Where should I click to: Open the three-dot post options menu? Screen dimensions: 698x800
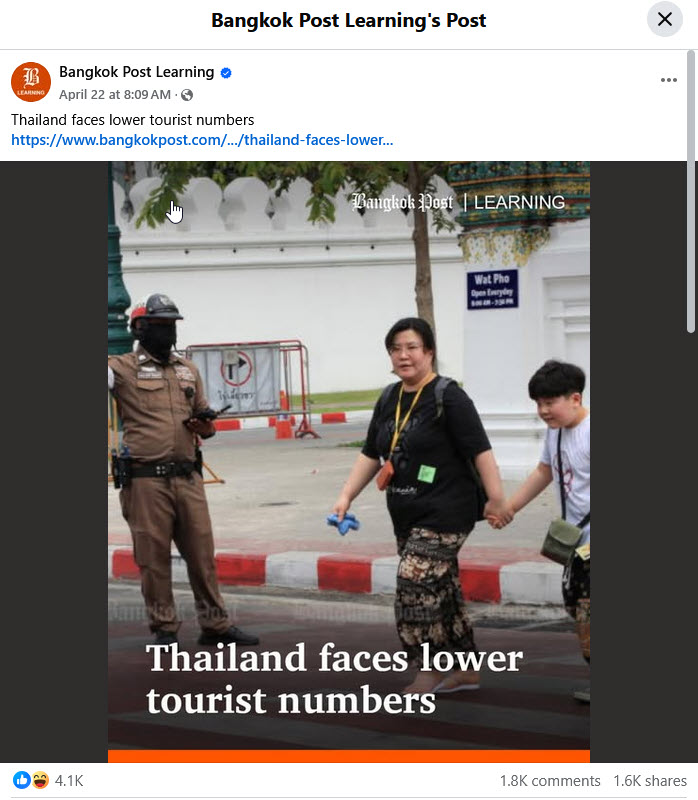[668, 80]
